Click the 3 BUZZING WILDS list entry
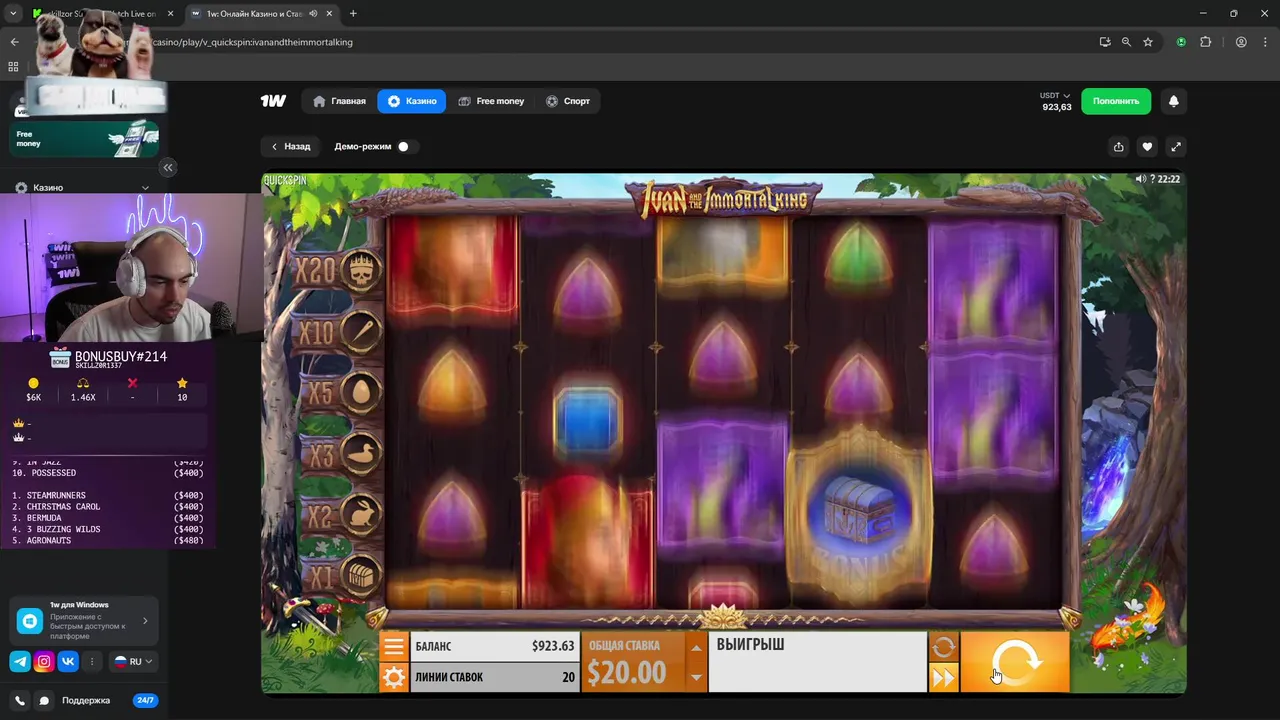This screenshot has width=1280, height=720. click(108, 529)
